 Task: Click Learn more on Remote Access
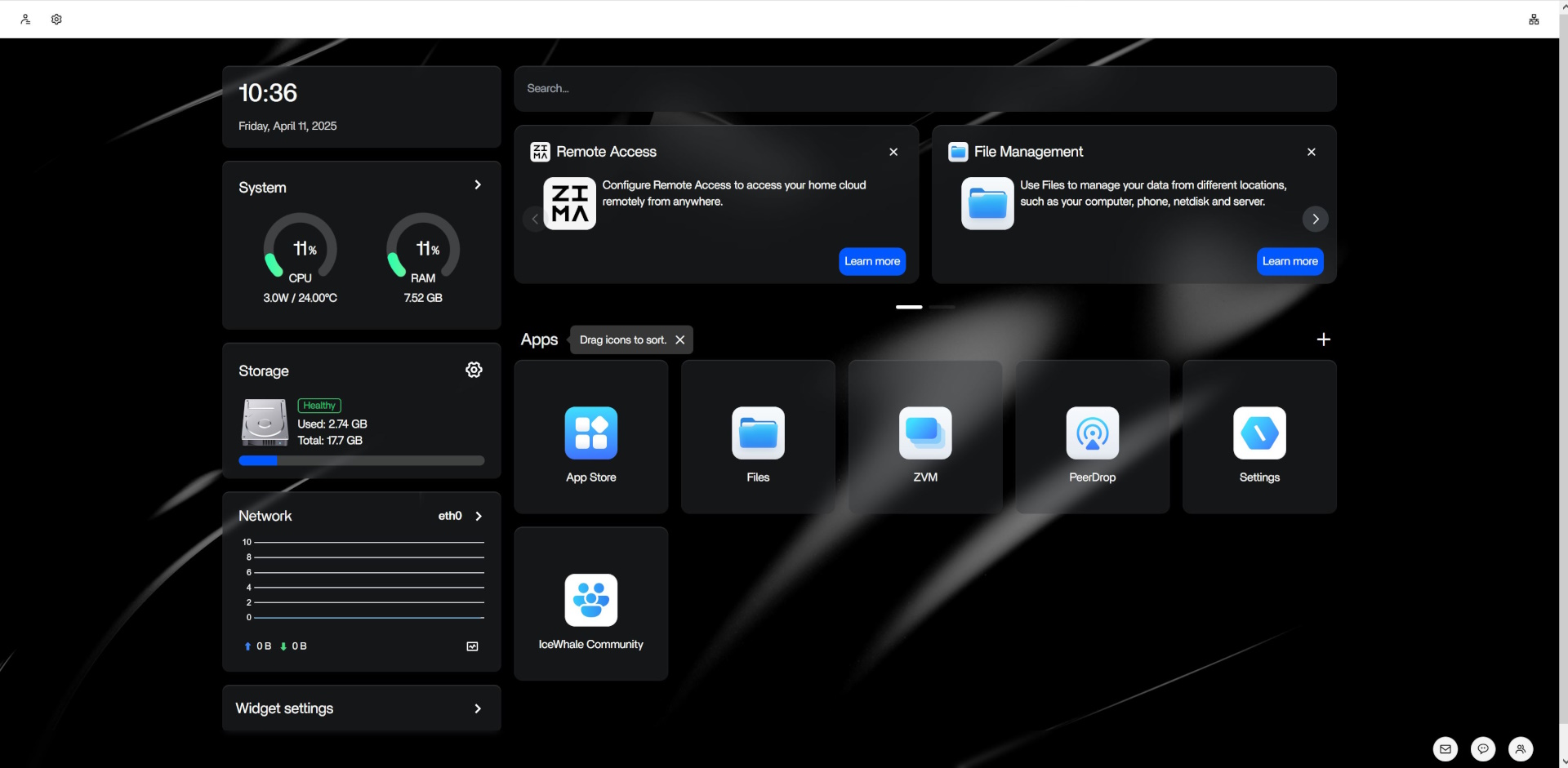(871, 261)
